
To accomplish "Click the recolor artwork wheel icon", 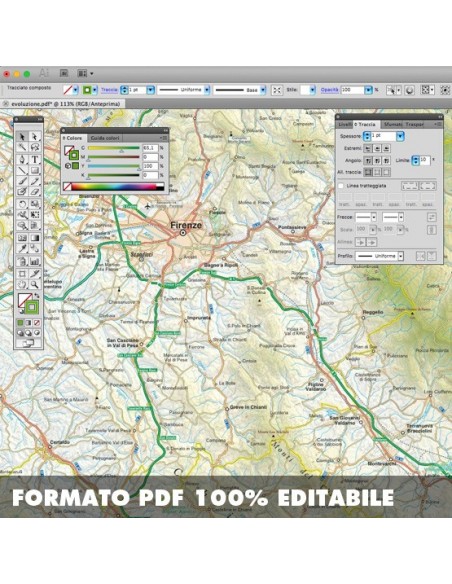I will pyautogui.click(x=410, y=90).
